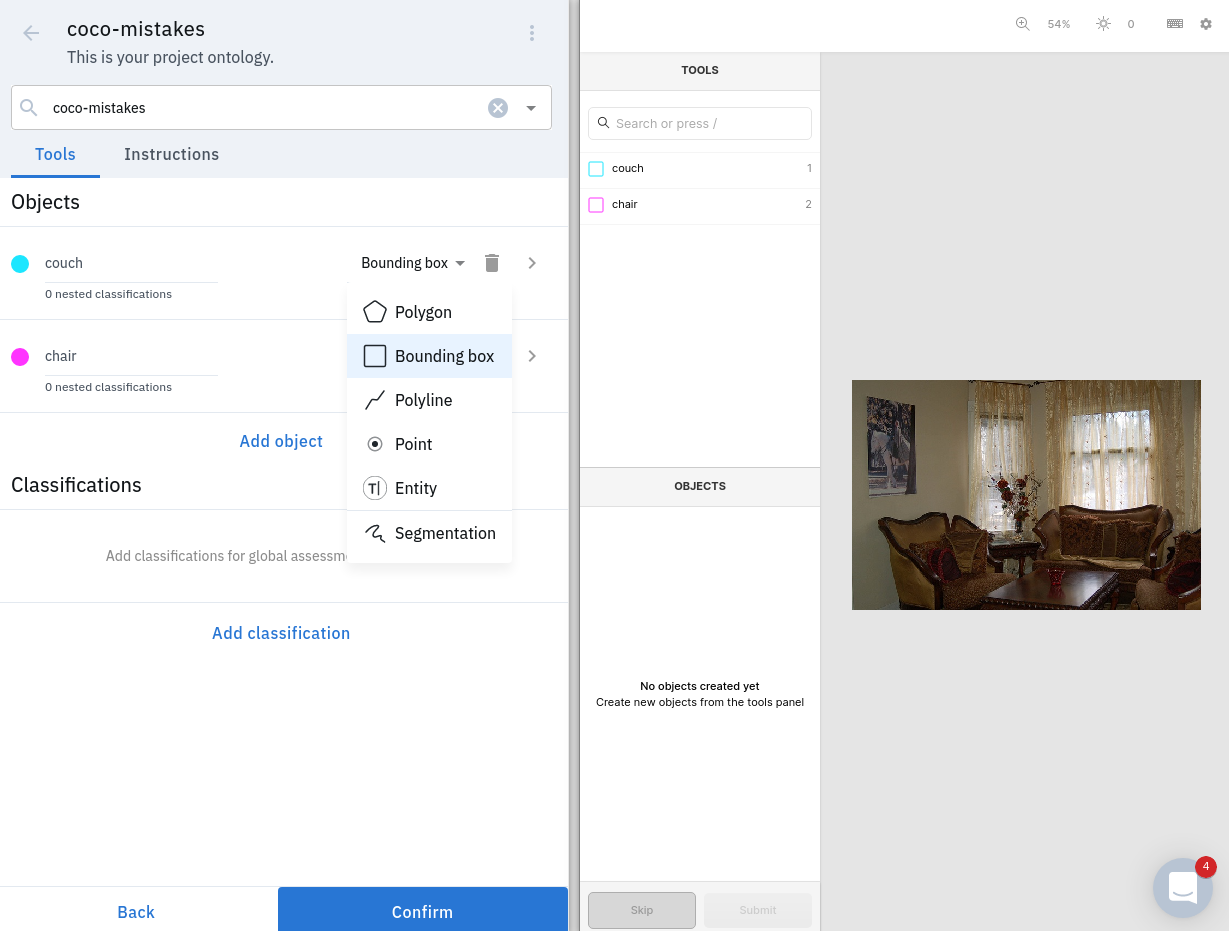Switch to the Tools tab
This screenshot has width=1229, height=931.
[x=55, y=154]
